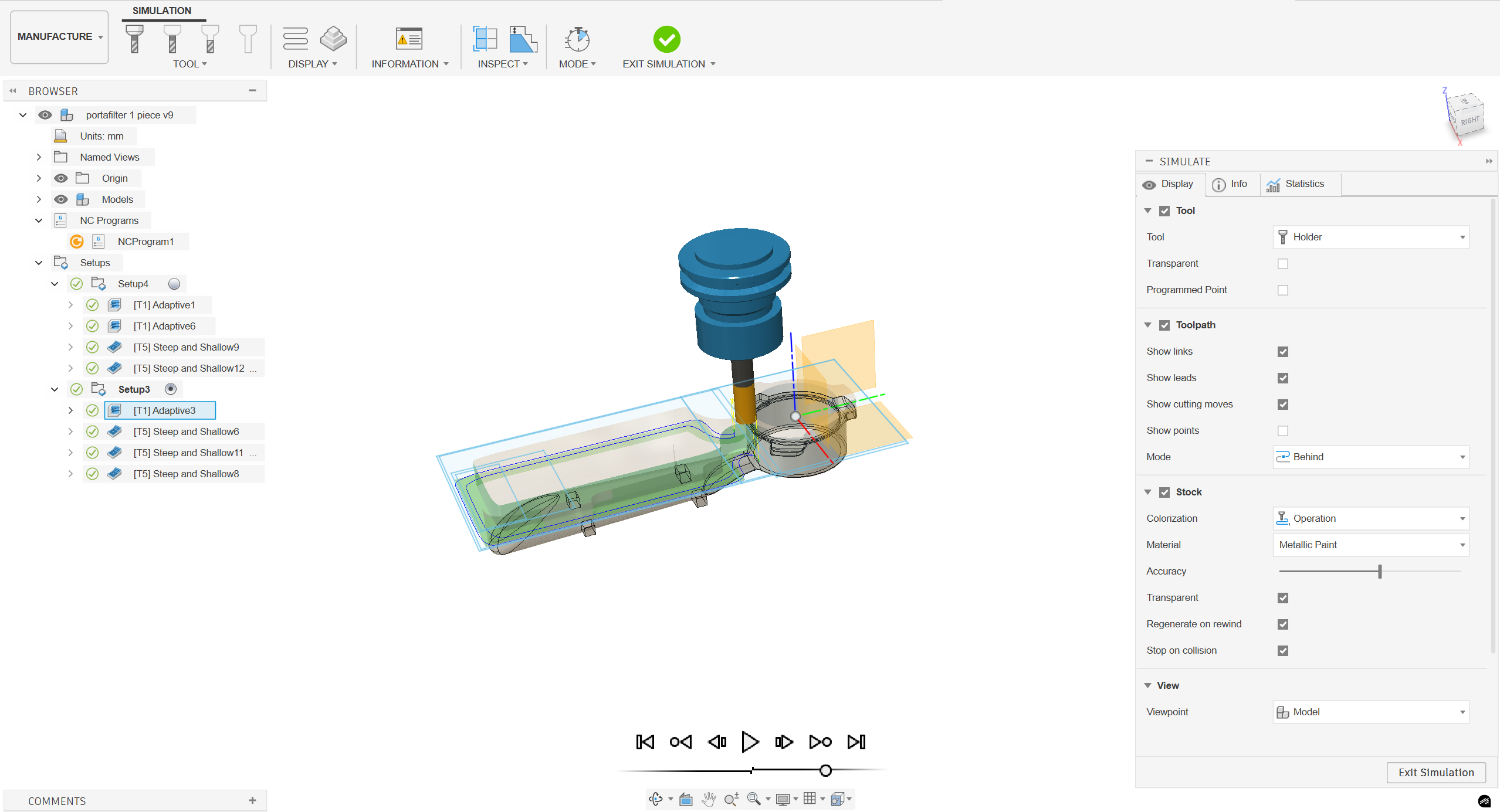The width and height of the screenshot is (1500, 812).
Task: Click the grid display icon in bottom toolbar
Action: click(x=810, y=799)
